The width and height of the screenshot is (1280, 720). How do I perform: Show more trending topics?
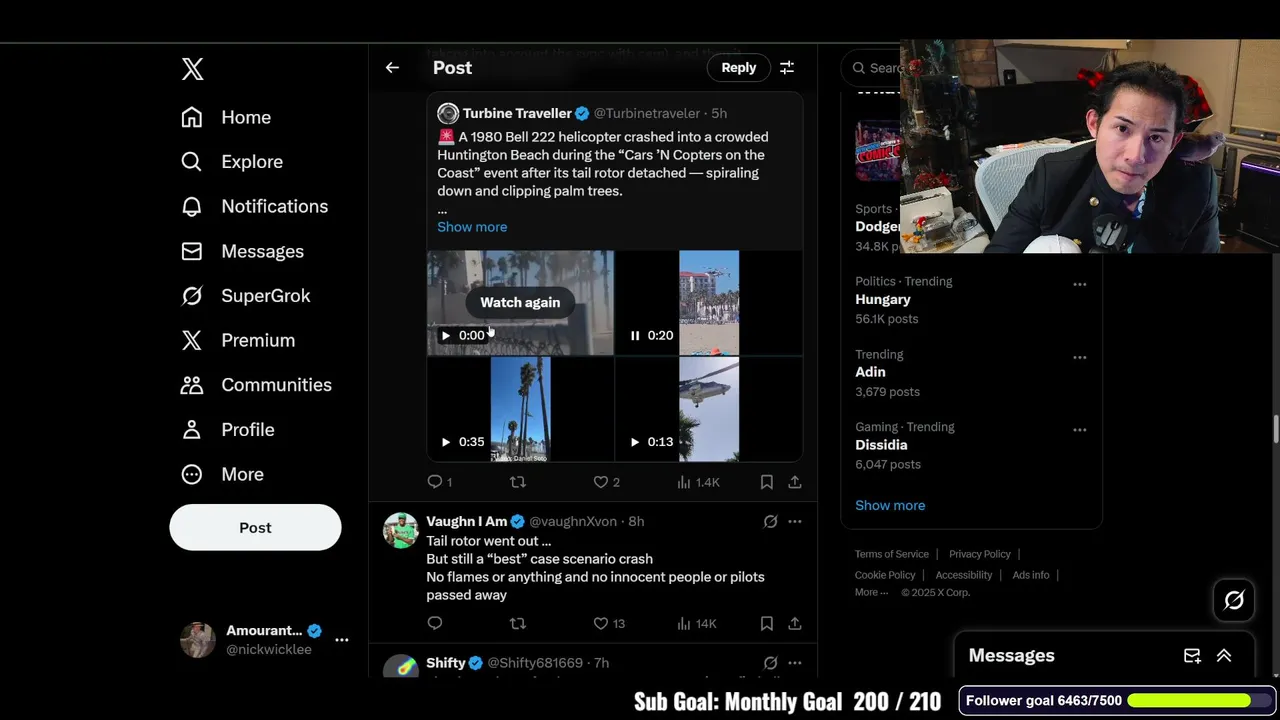click(890, 505)
